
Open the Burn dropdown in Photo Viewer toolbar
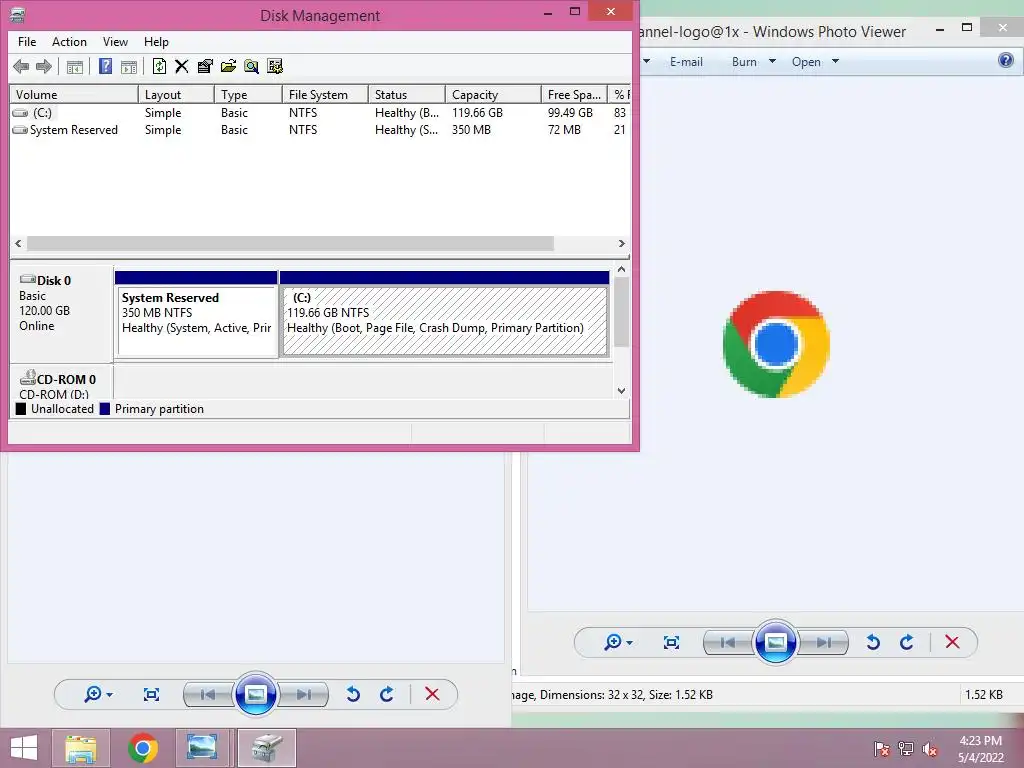click(754, 62)
